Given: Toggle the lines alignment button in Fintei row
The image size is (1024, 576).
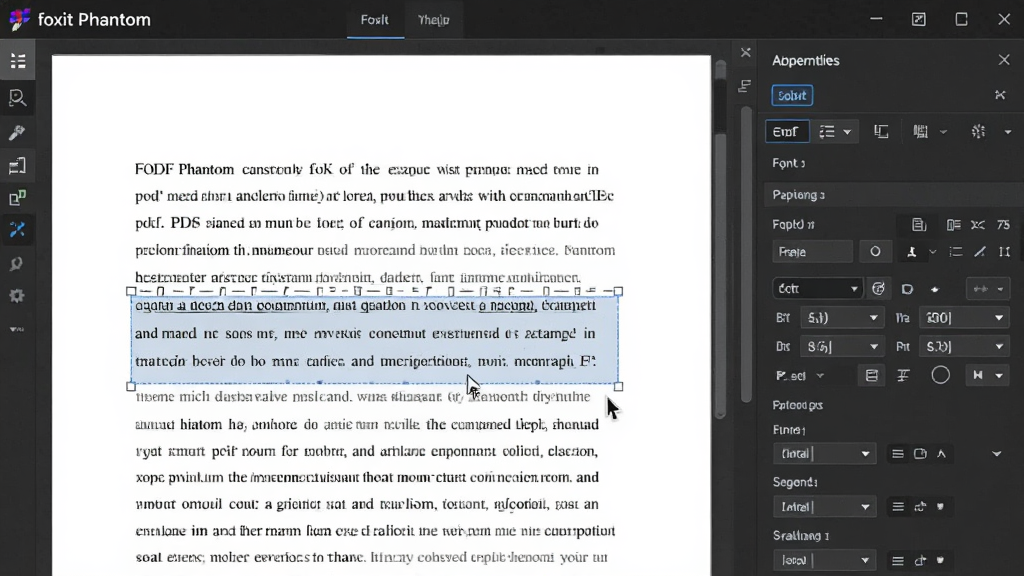Looking at the screenshot, I should click(x=898, y=454).
